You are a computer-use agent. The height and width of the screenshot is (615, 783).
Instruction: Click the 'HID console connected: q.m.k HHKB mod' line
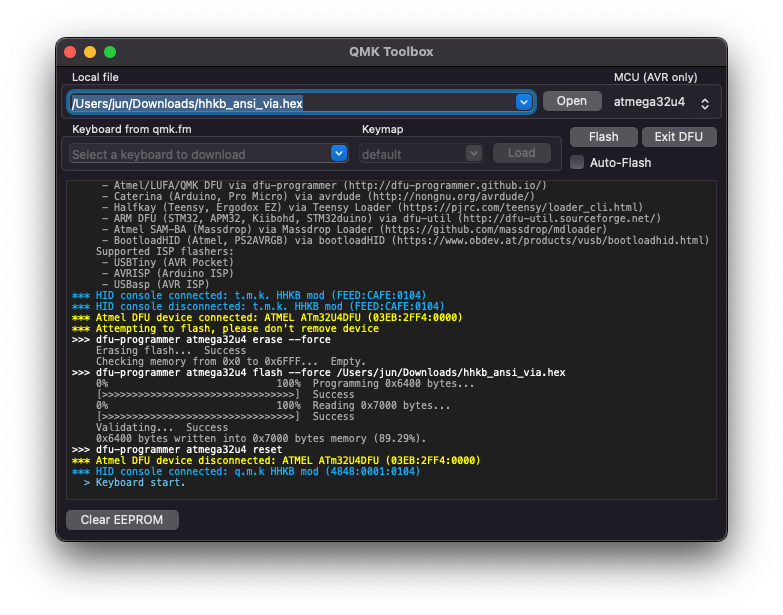click(246, 471)
